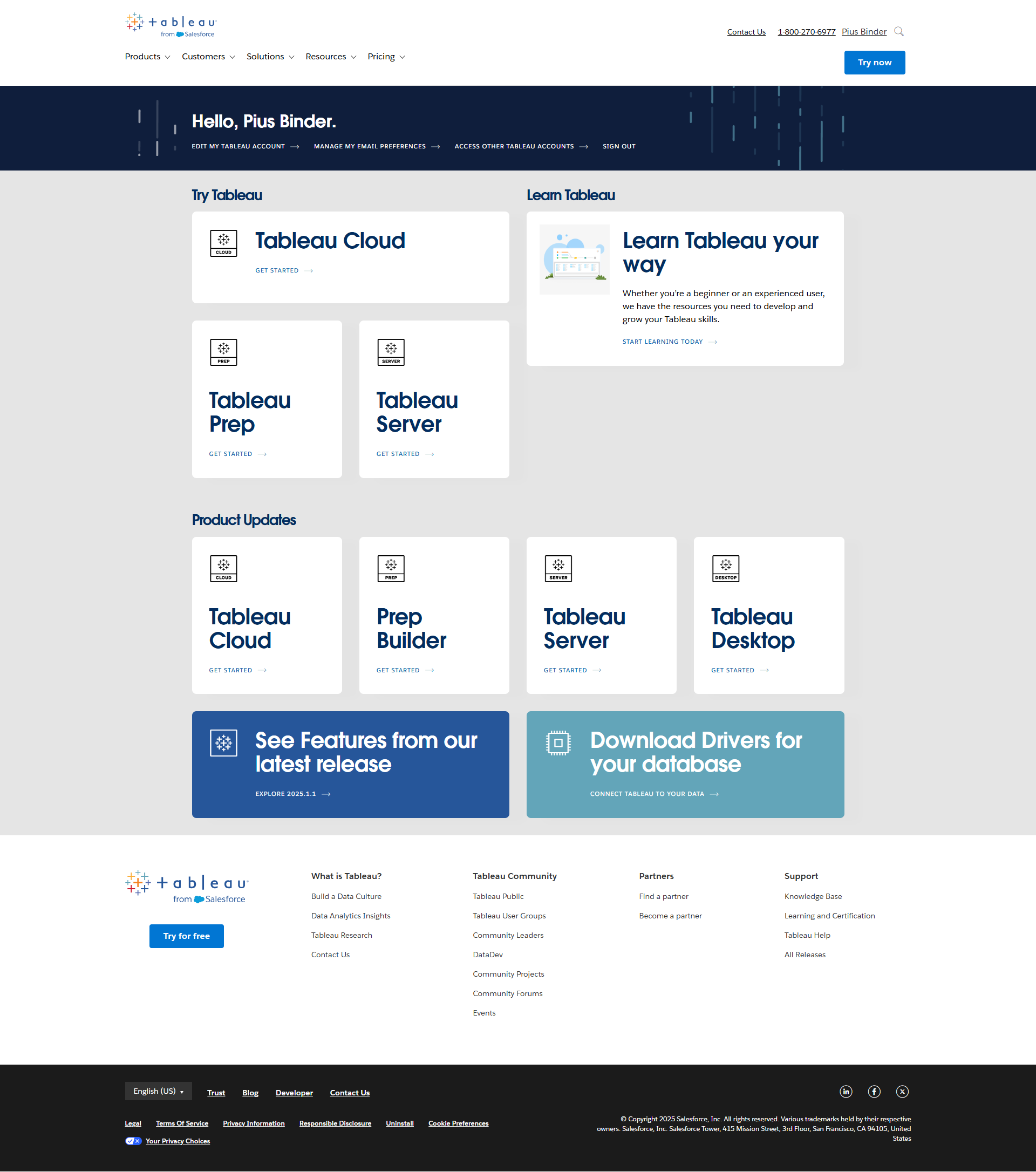
Task: Expand the Solutions navigation dropdown
Action: click(x=270, y=57)
